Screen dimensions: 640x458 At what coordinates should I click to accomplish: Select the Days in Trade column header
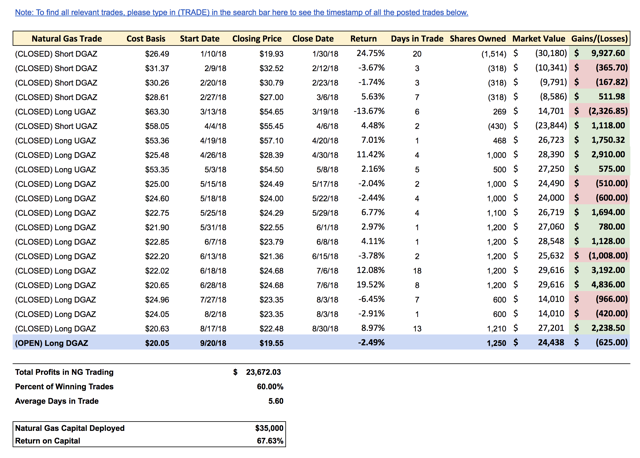pyautogui.click(x=417, y=39)
